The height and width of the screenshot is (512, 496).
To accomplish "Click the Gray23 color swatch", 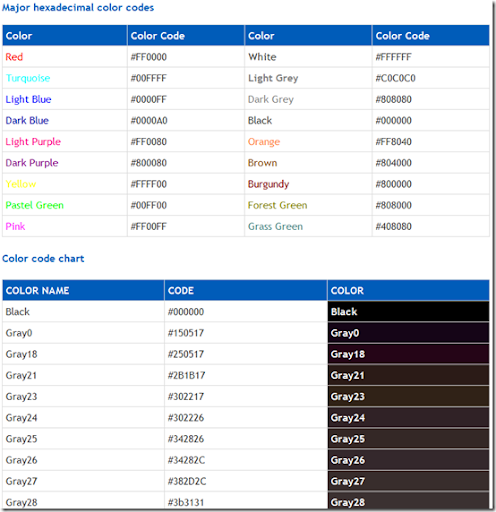I will tap(408, 396).
